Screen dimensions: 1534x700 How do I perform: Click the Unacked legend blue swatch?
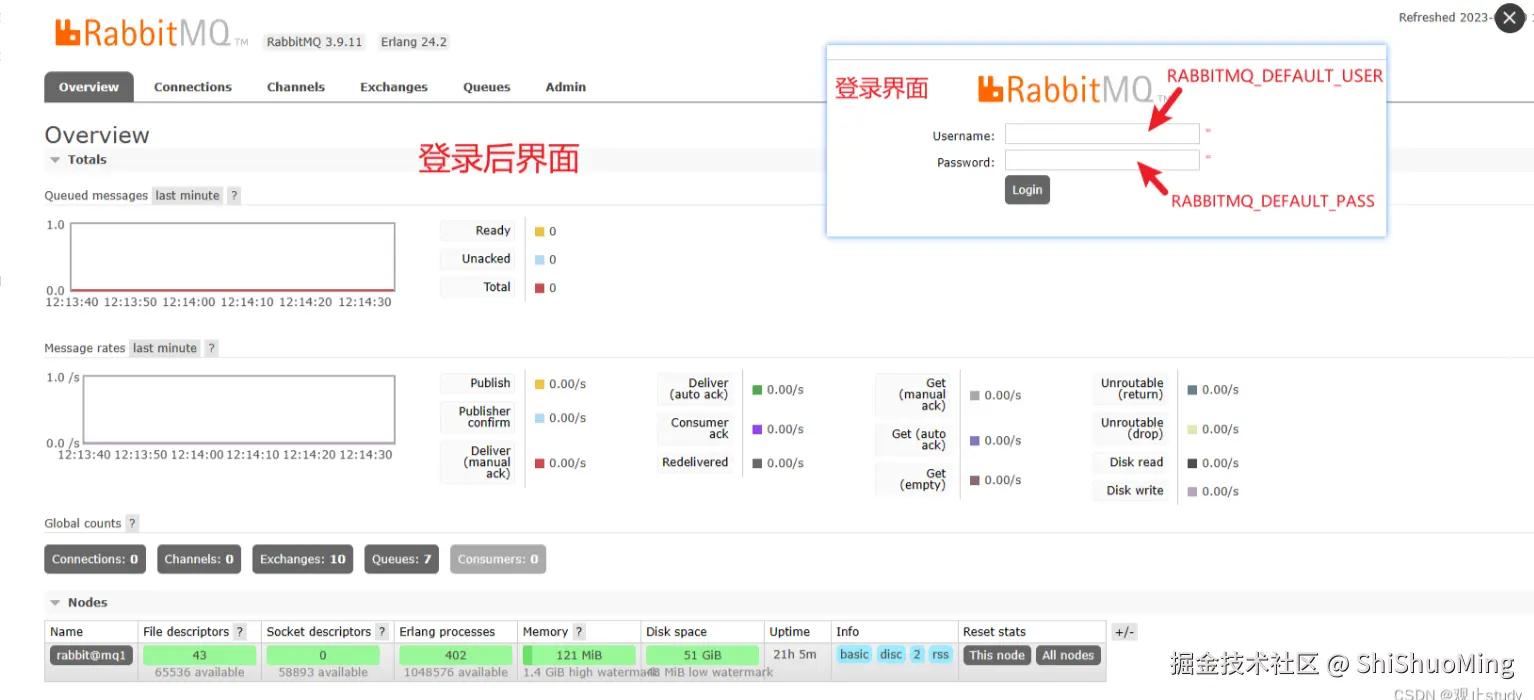tap(540, 260)
